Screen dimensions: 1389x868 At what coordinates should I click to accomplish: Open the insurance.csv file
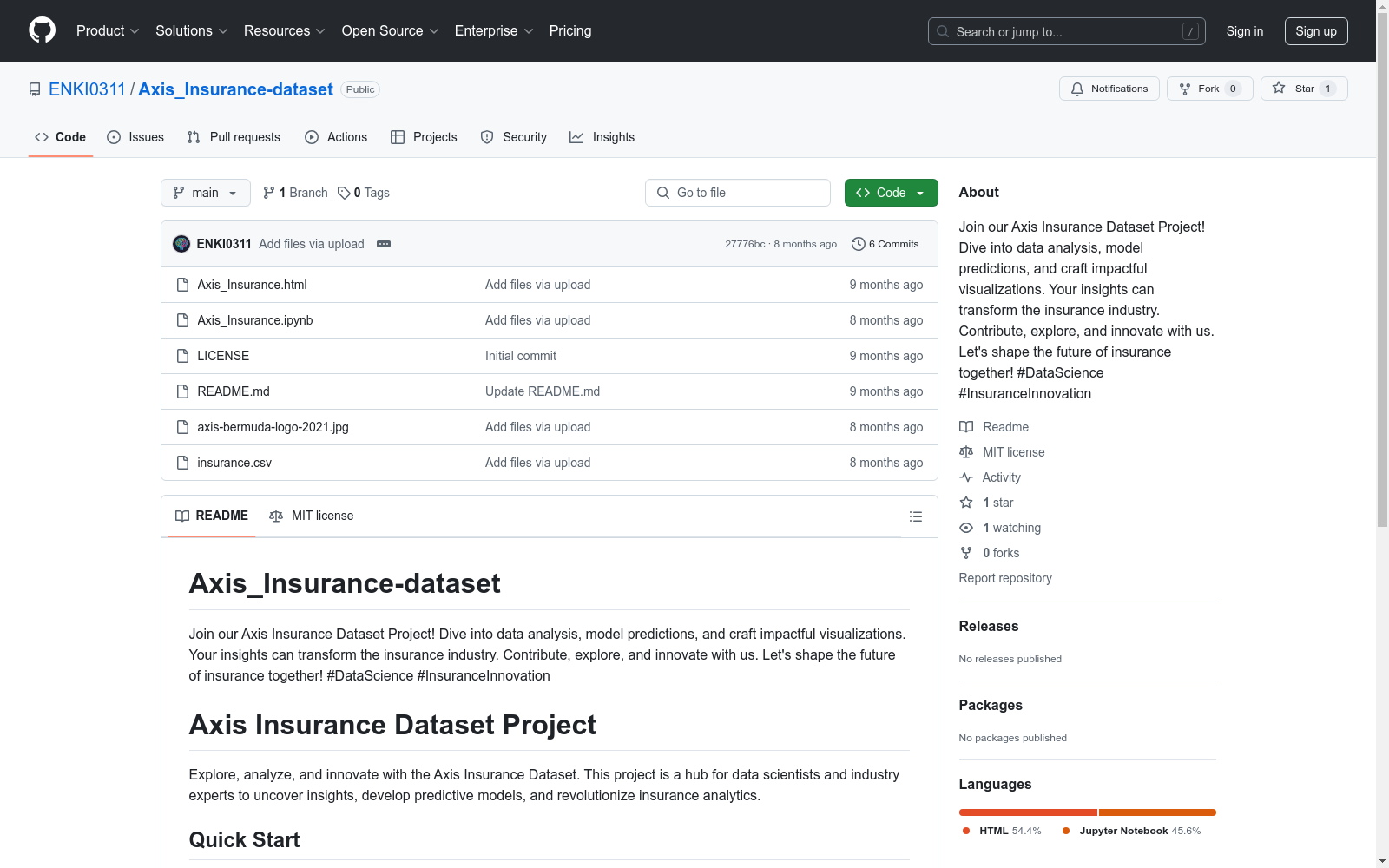[234, 463]
